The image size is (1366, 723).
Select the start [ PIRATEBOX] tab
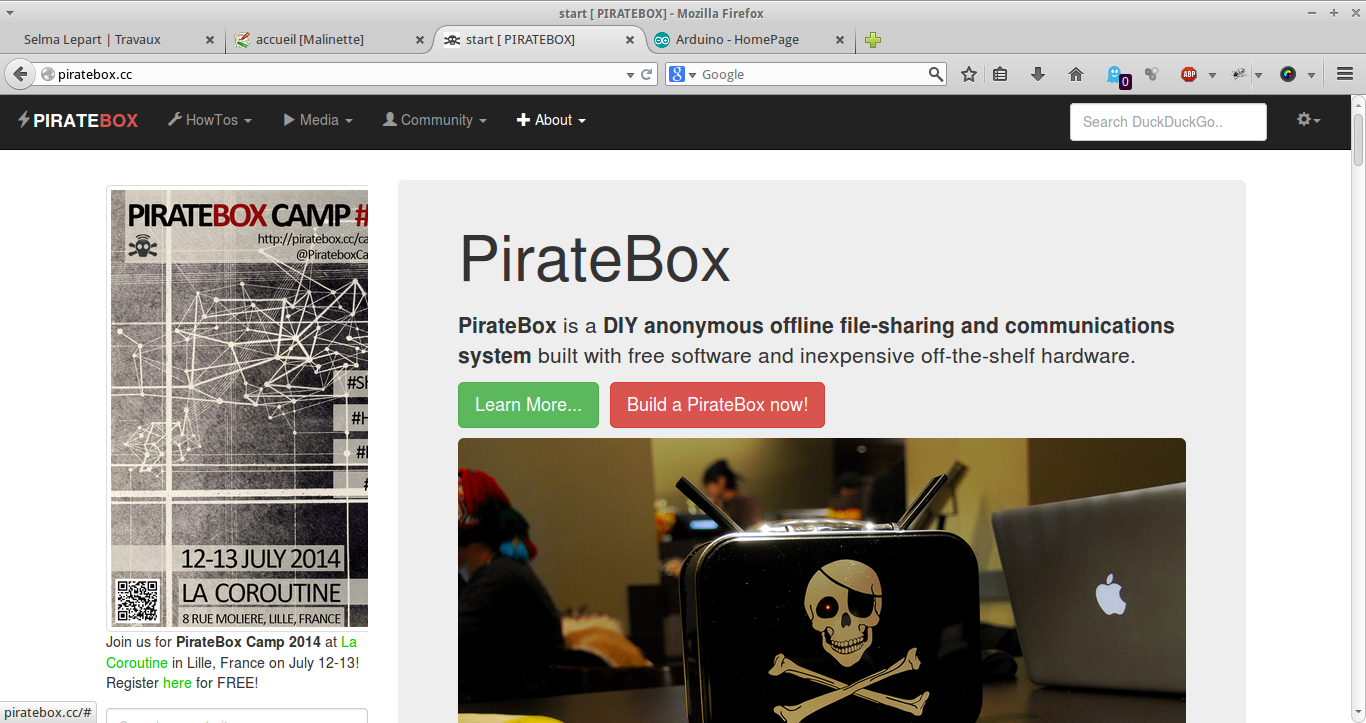tap(539, 40)
